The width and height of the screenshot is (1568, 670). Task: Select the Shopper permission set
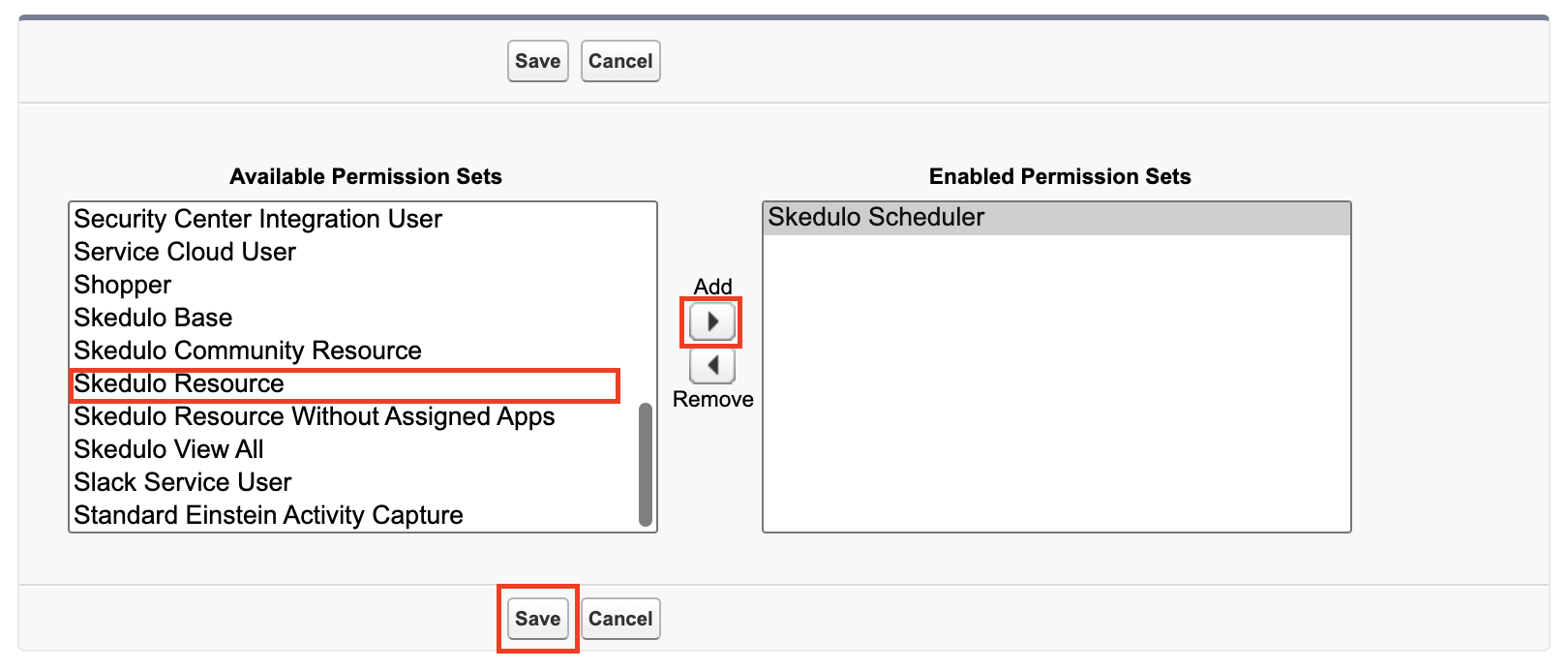(x=123, y=286)
